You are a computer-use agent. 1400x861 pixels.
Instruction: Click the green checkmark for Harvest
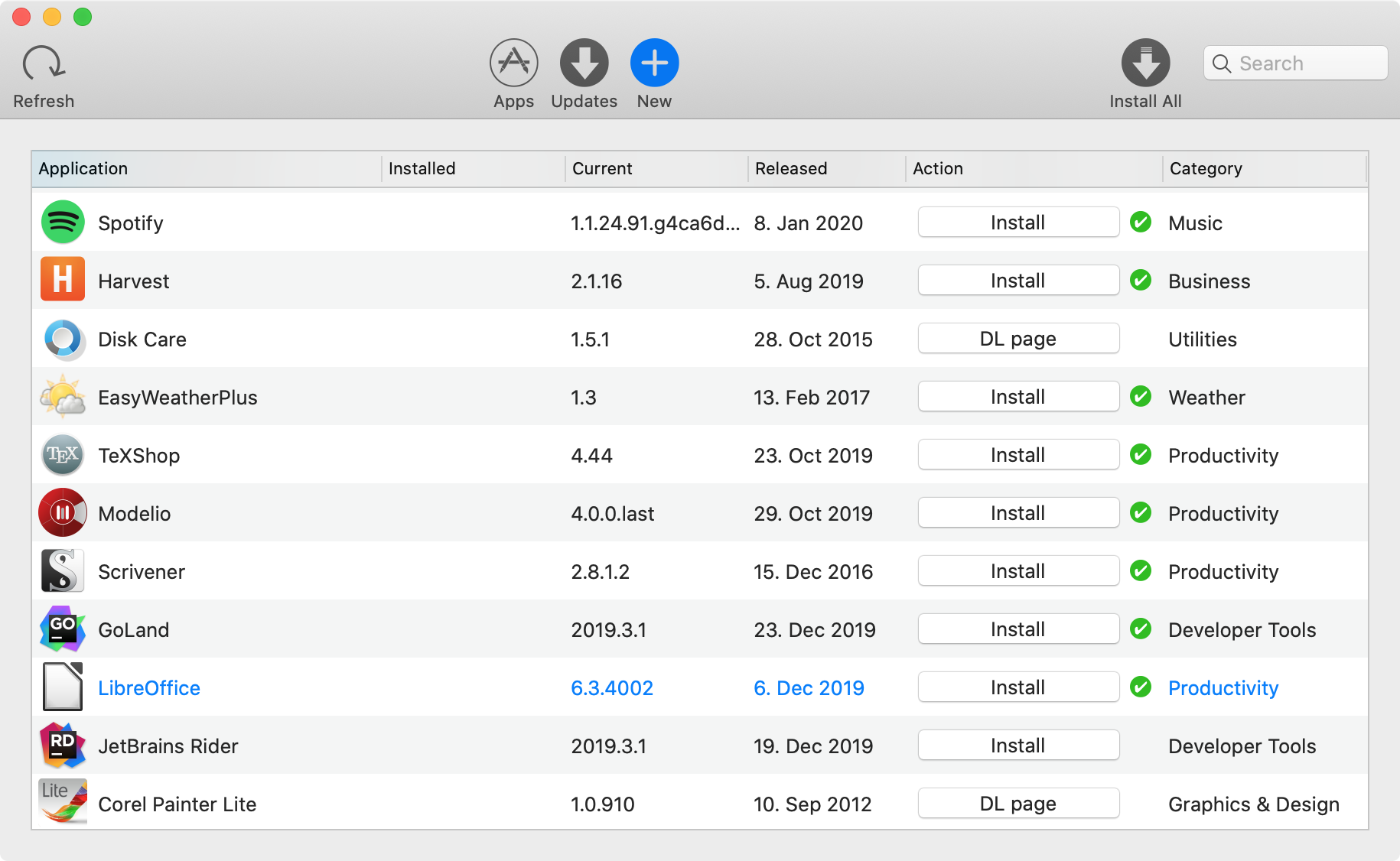(1141, 281)
